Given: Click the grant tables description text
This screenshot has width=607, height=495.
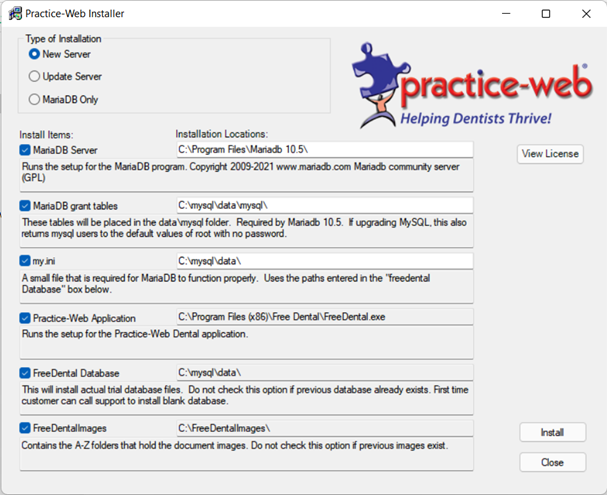Looking at the screenshot, I should click(244, 228).
